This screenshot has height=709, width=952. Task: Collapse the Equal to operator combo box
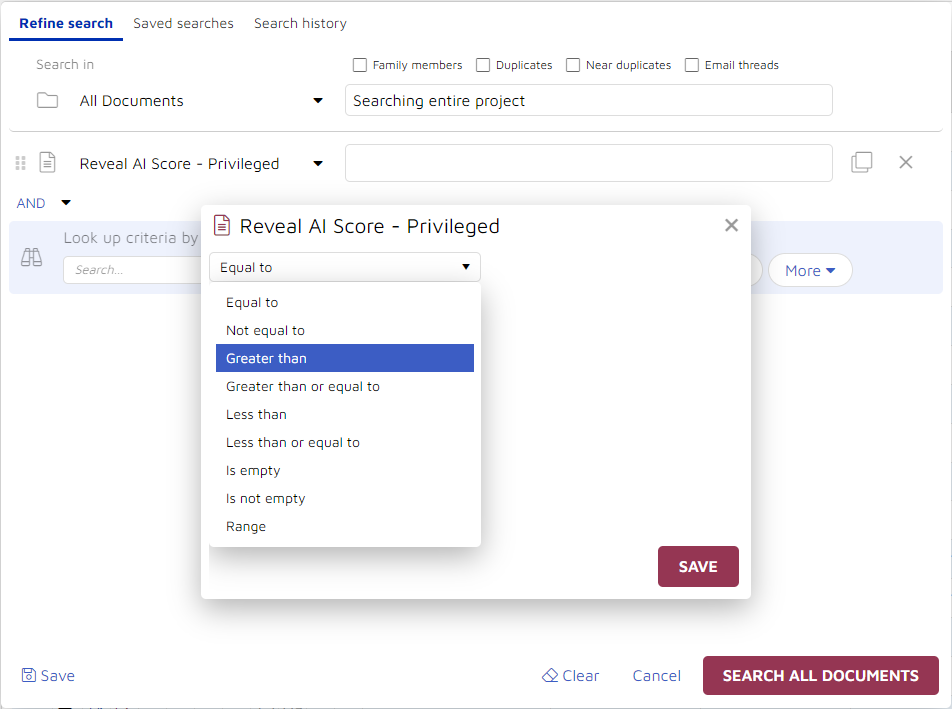point(345,267)
